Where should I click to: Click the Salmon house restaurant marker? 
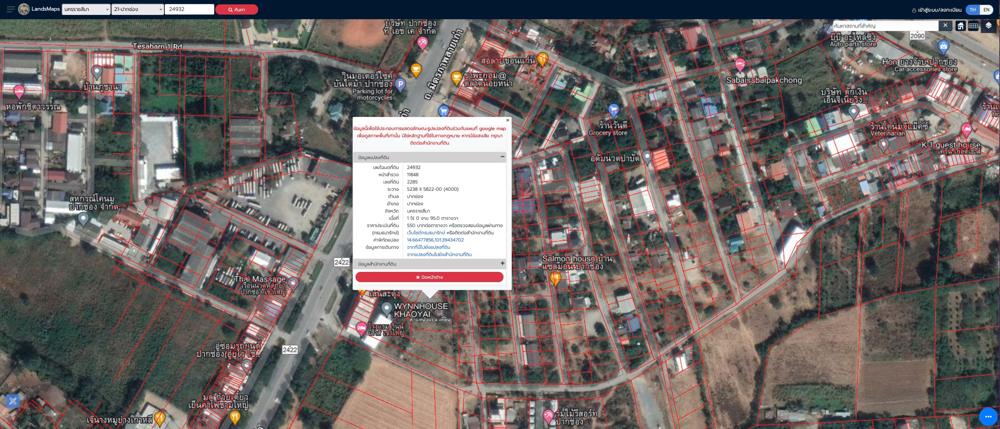[x=555, y=279]
